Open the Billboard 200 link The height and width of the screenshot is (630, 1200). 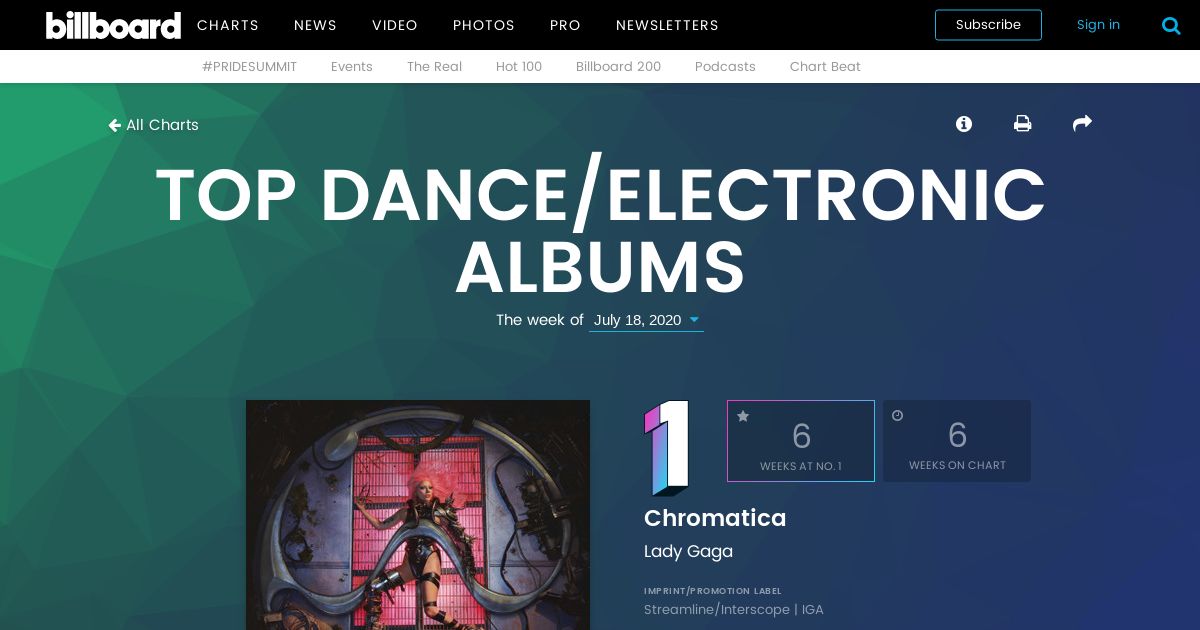point(618,67)
